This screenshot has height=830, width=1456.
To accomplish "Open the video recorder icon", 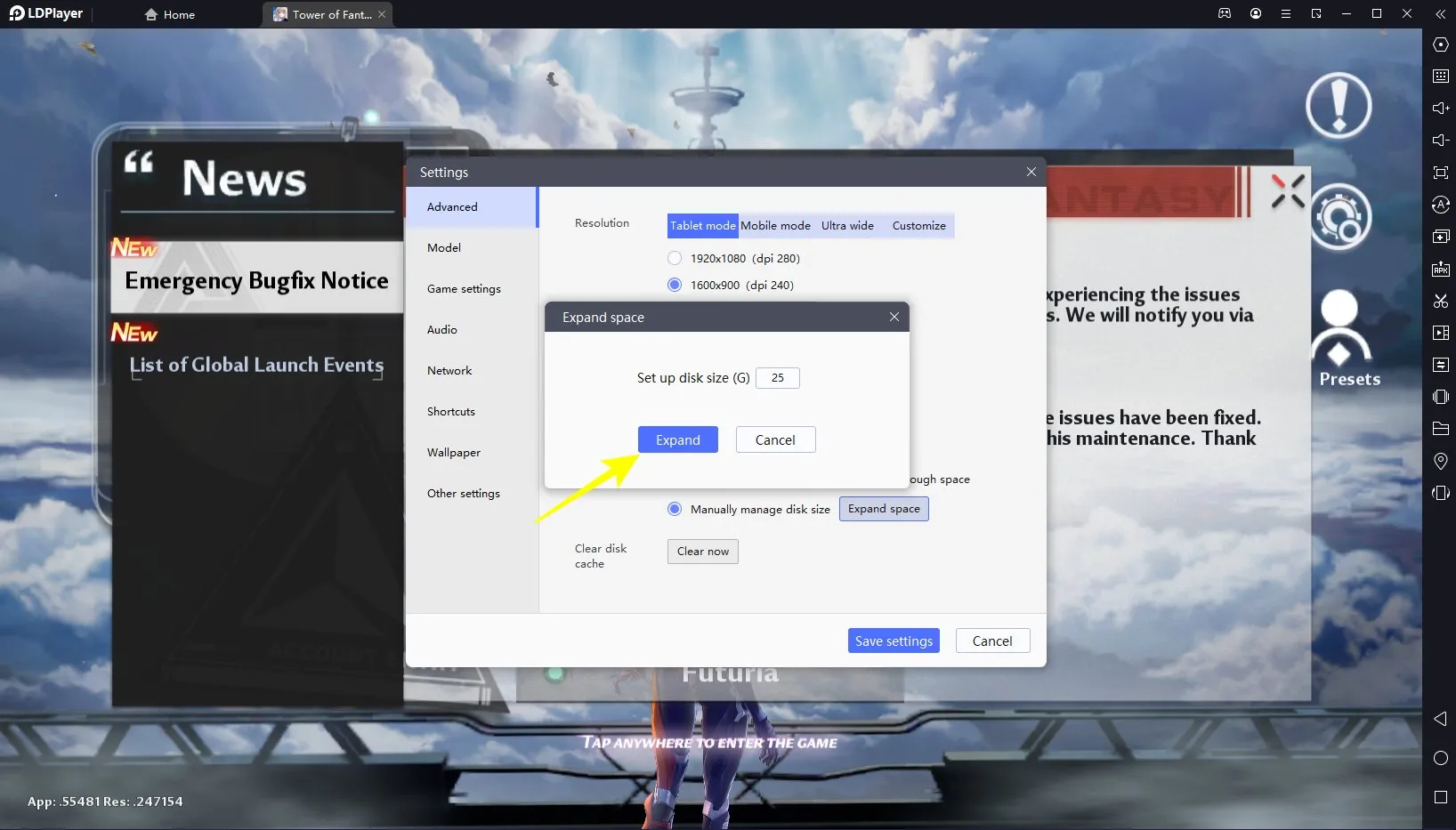I will coord(1440,333).
